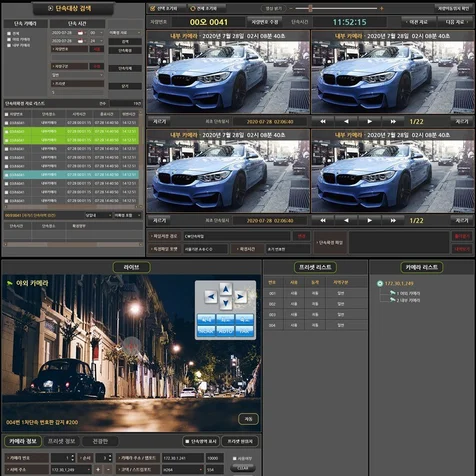Switch to the camera info tab (카메라 정보)
476x476 pixels.
coord(23,441)
